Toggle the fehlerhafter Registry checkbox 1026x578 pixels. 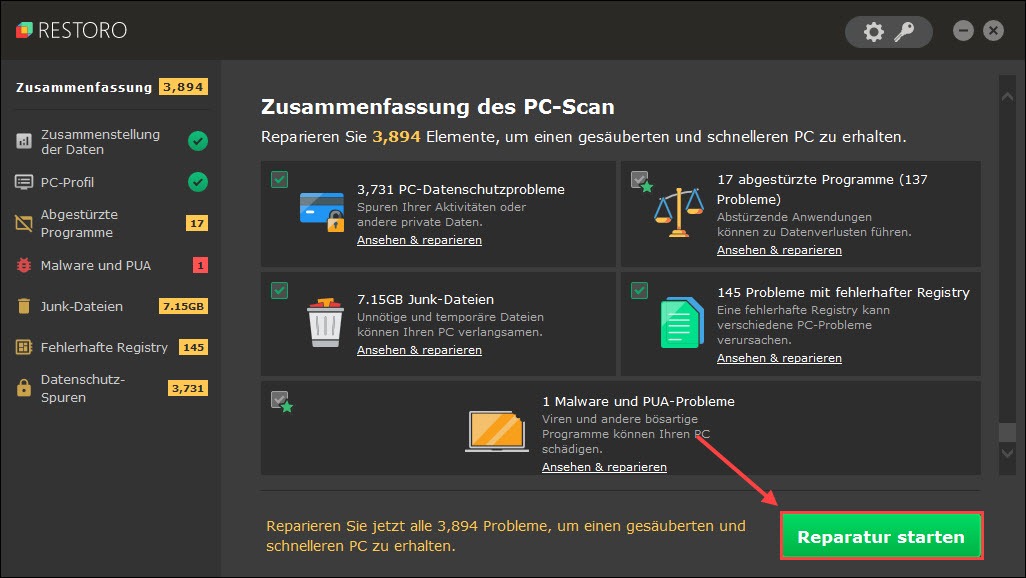[639, 290]
